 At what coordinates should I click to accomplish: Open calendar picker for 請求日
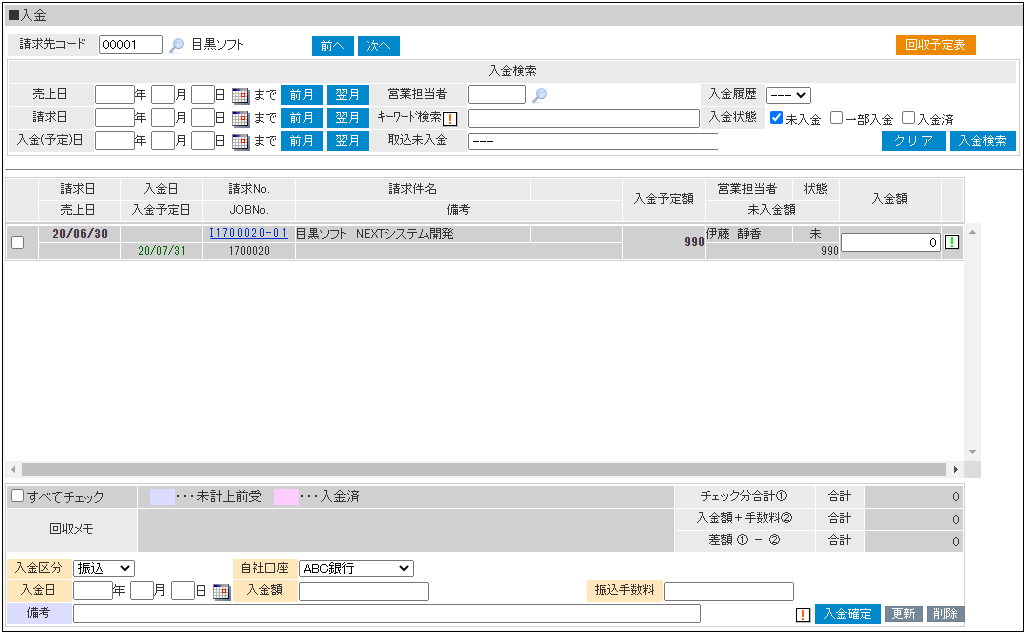240,118
